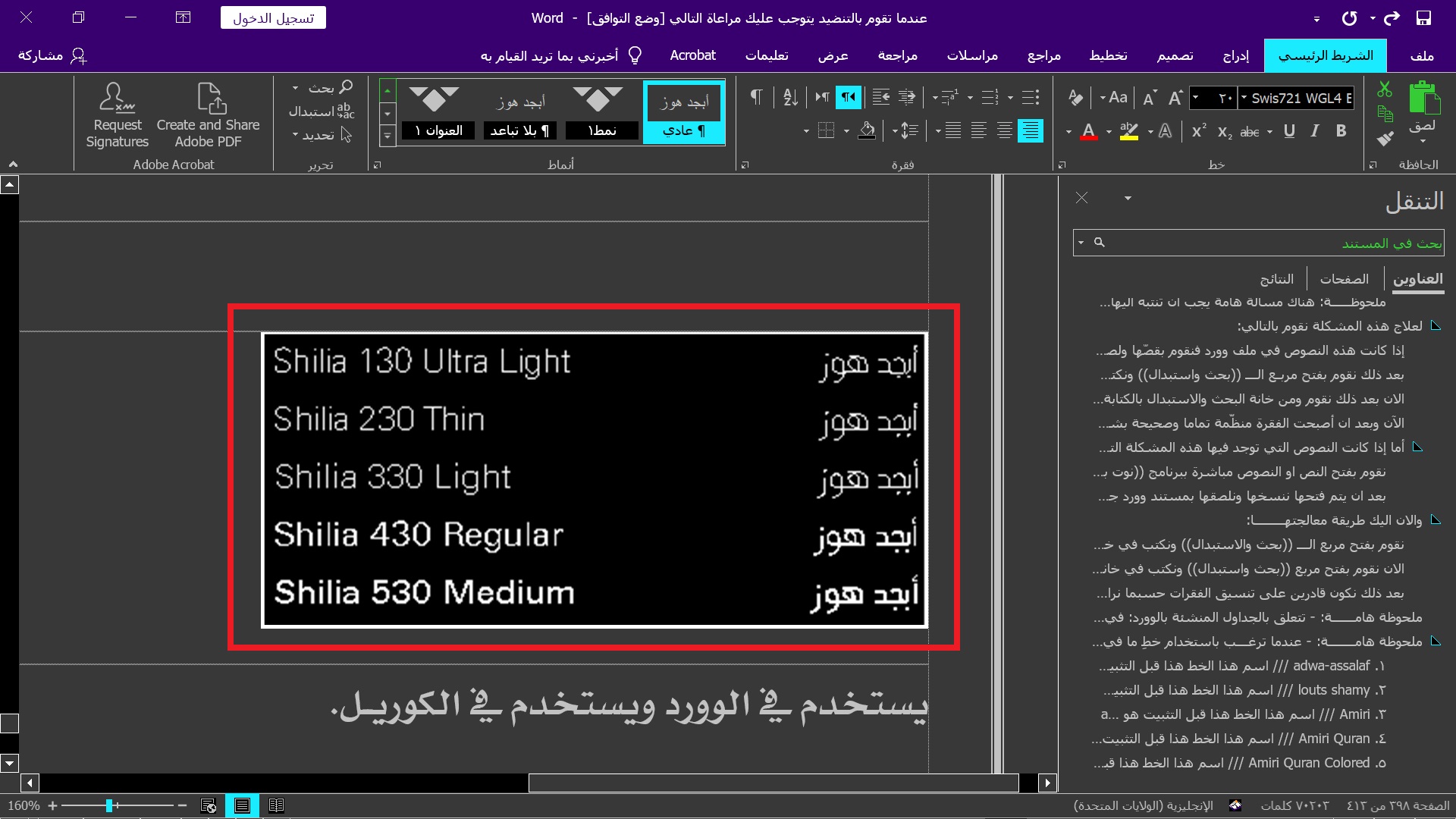Click the Format Painter brush icon
Viewport: 1456px width, 819px height.
point(1385,139)
